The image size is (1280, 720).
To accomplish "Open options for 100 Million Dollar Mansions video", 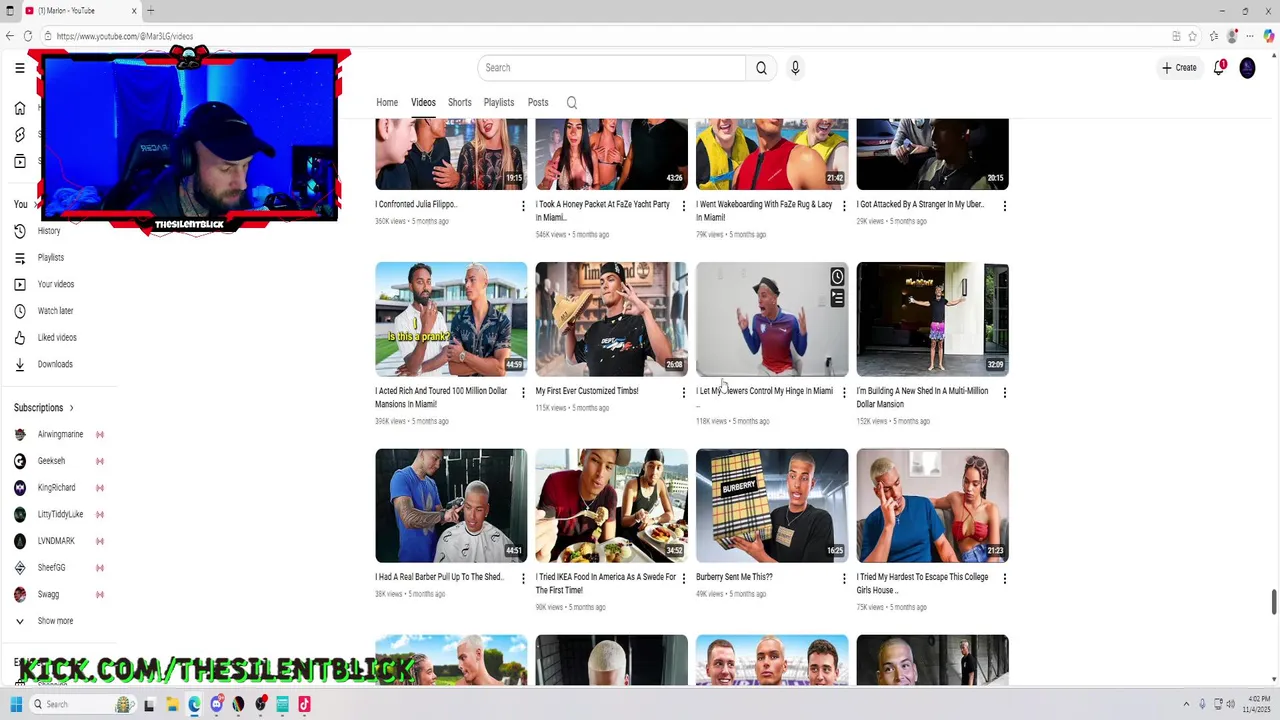I will point(523,393).
